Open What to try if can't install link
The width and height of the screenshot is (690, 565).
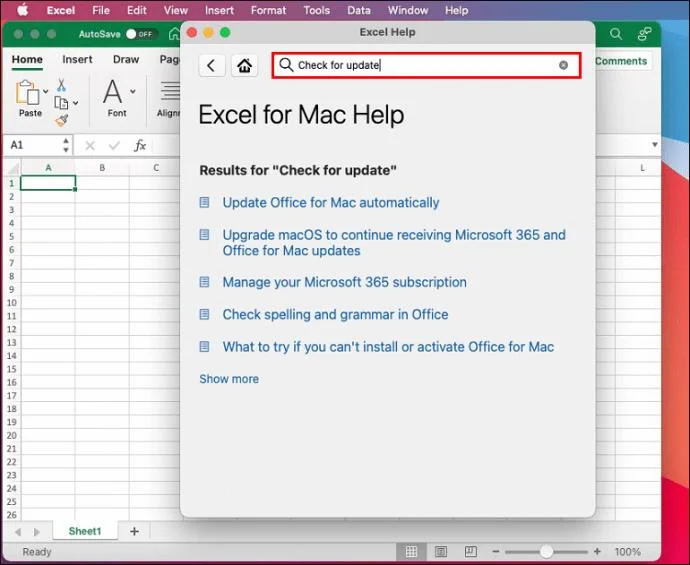coord(388,347)
